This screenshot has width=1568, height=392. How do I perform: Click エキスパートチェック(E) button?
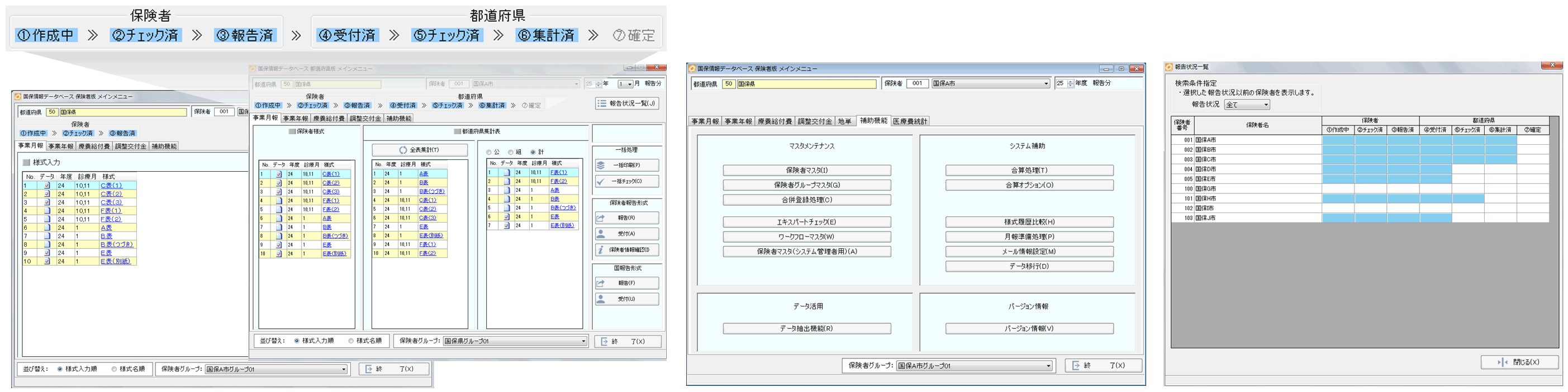pos(806,222)
